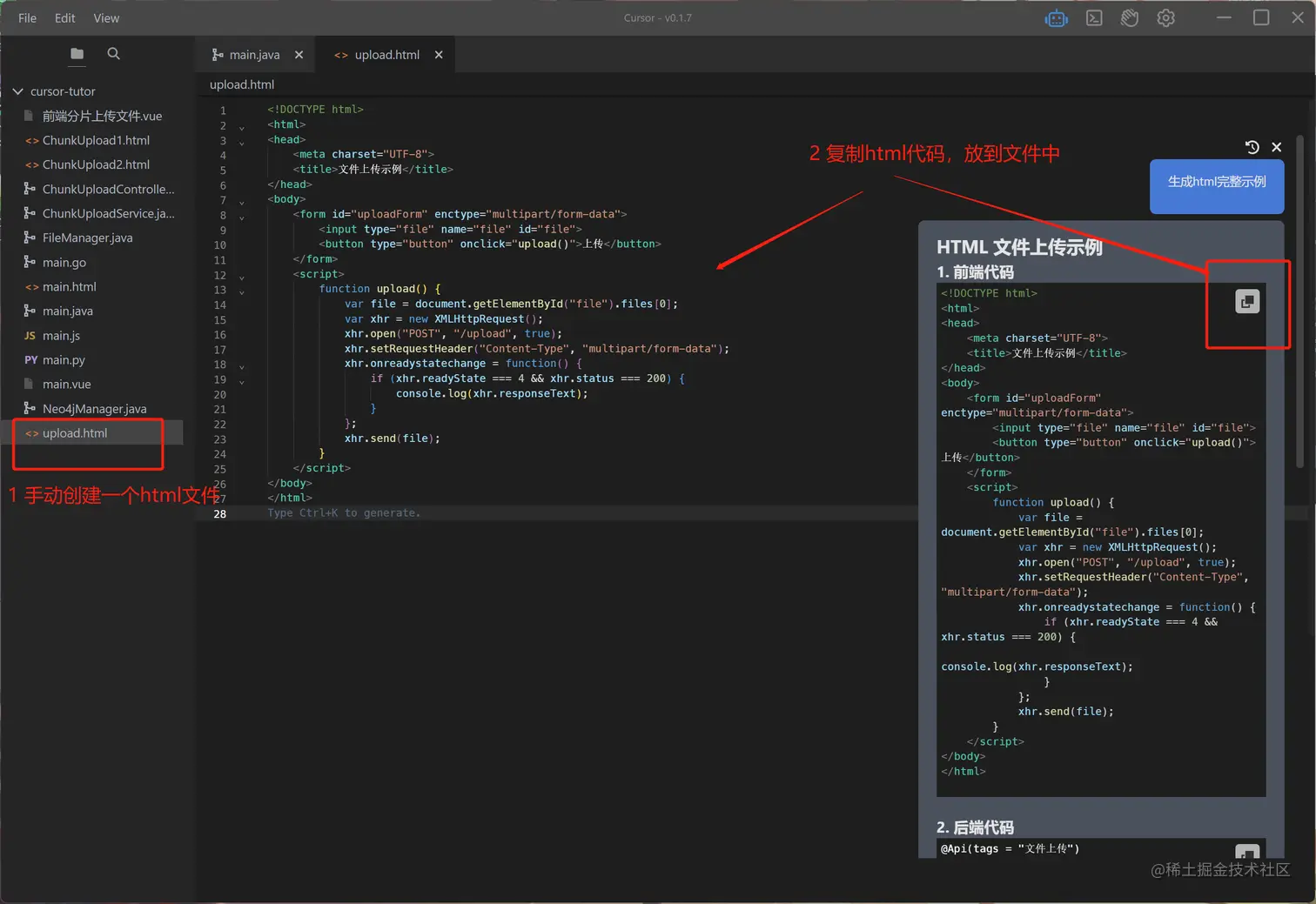The image size is (1316, 904).
Task: Close the HTML example chat panel with X
Action: (x=1277, y=147)
